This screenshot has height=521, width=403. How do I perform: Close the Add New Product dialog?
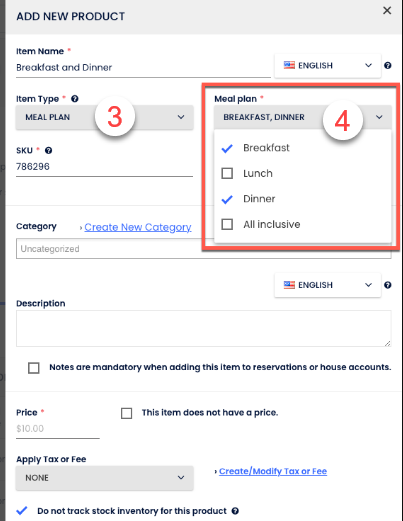point(387,10)
